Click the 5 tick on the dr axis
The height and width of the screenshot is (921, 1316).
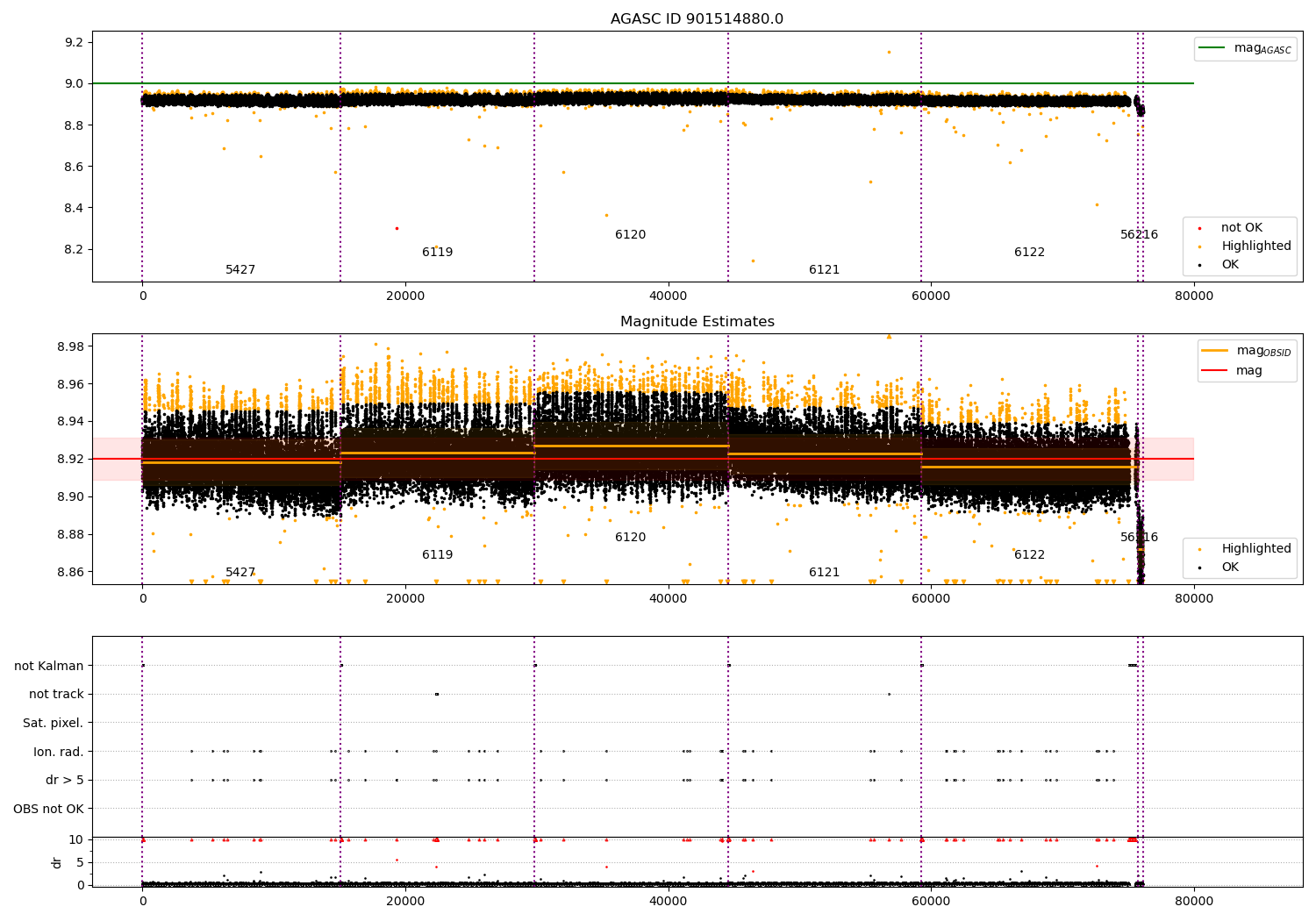pos(81,862)
